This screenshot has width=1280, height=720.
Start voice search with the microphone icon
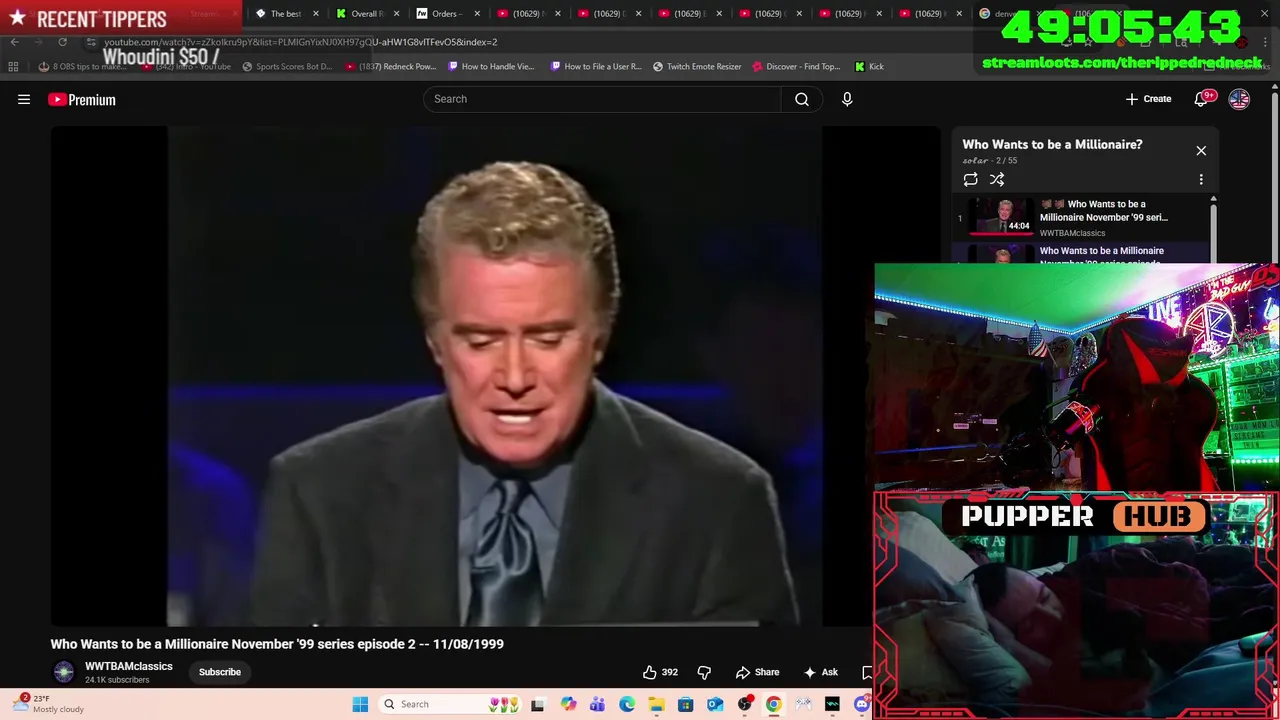click(847, 99)
